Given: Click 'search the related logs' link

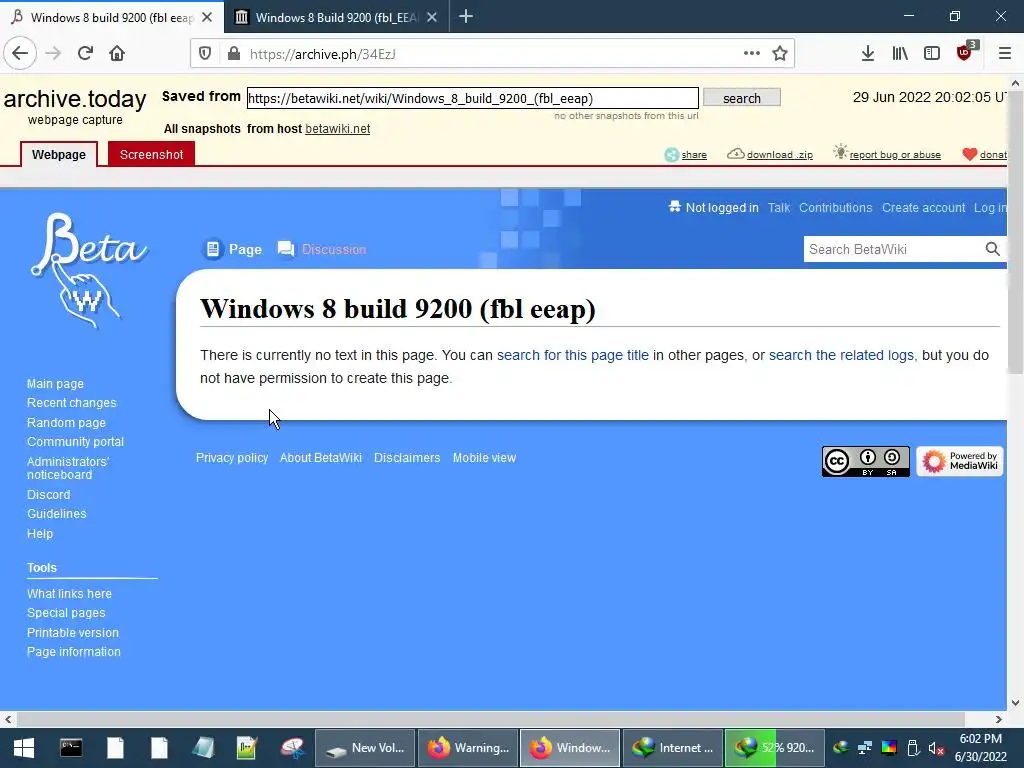Looking at the screenshot, I should (841, 355).
